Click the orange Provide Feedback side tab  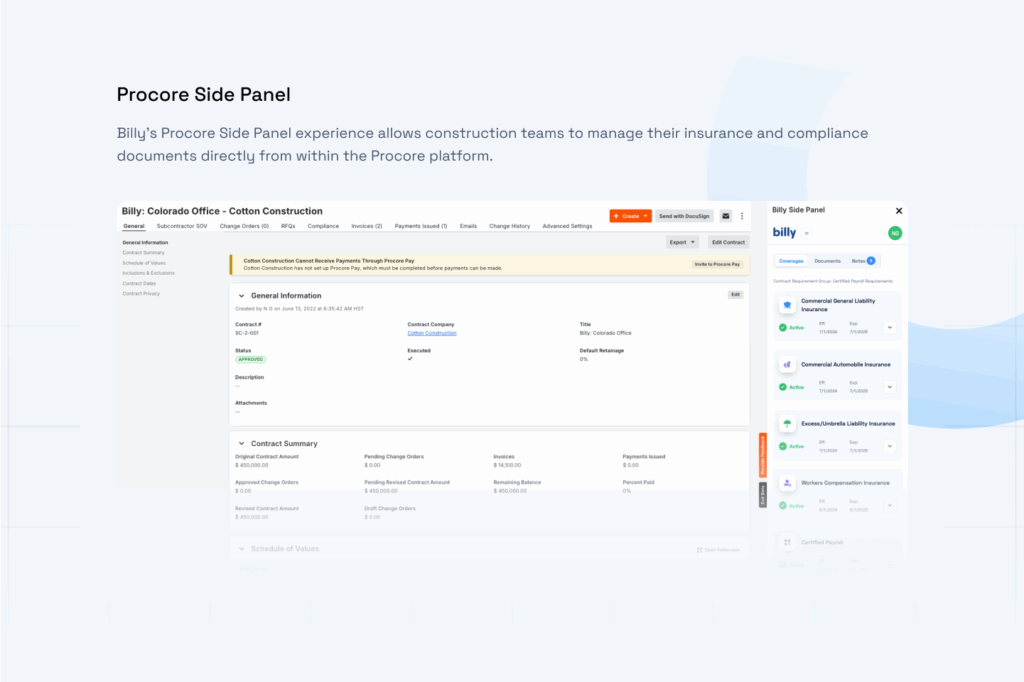pos(762,455)
